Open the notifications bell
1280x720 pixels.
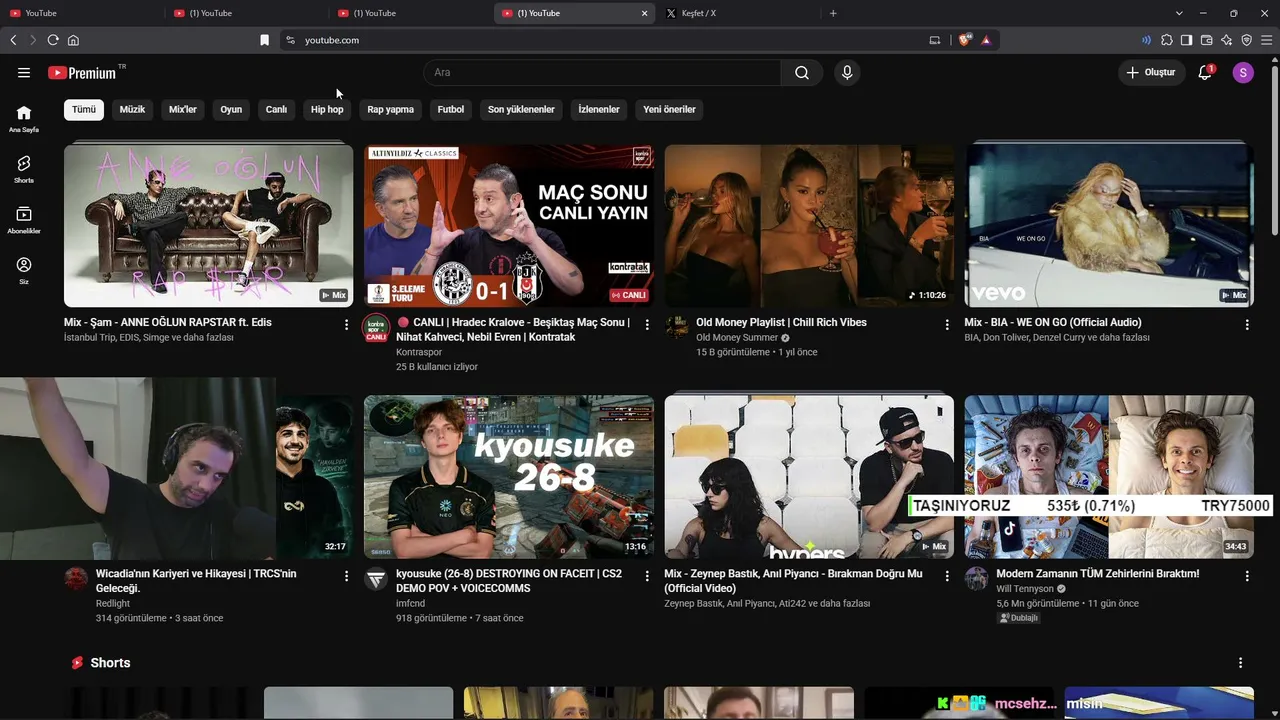point(1205,73)
